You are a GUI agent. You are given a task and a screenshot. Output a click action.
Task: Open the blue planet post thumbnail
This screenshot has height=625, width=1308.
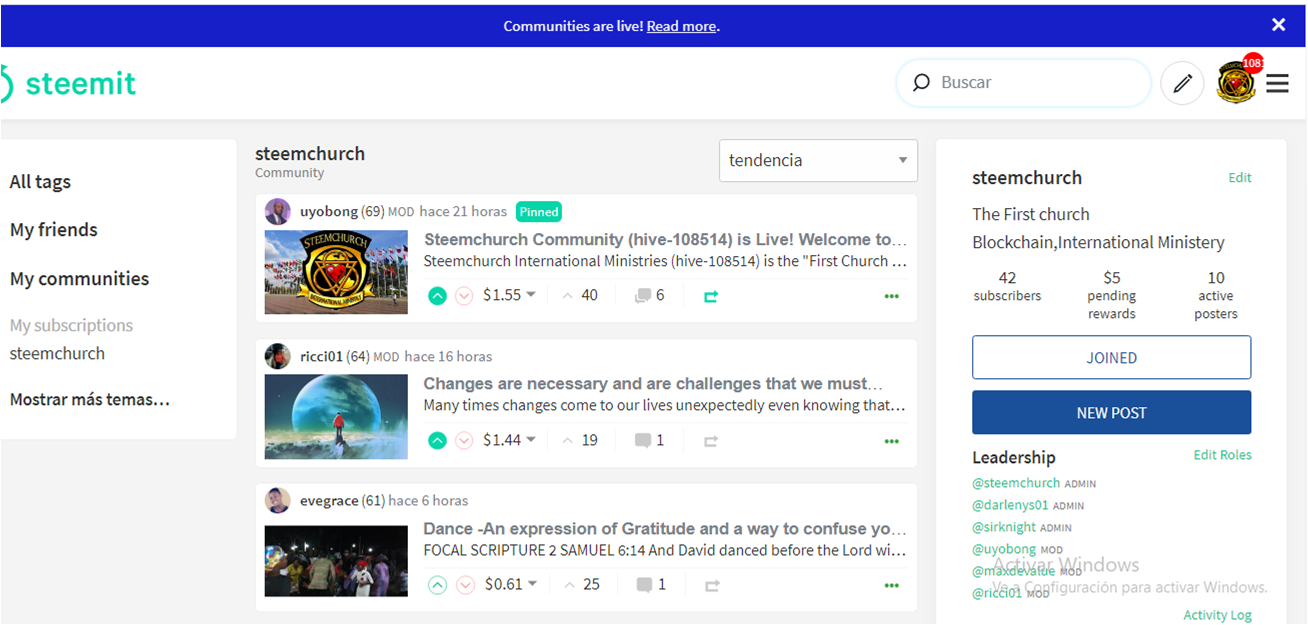336,417
